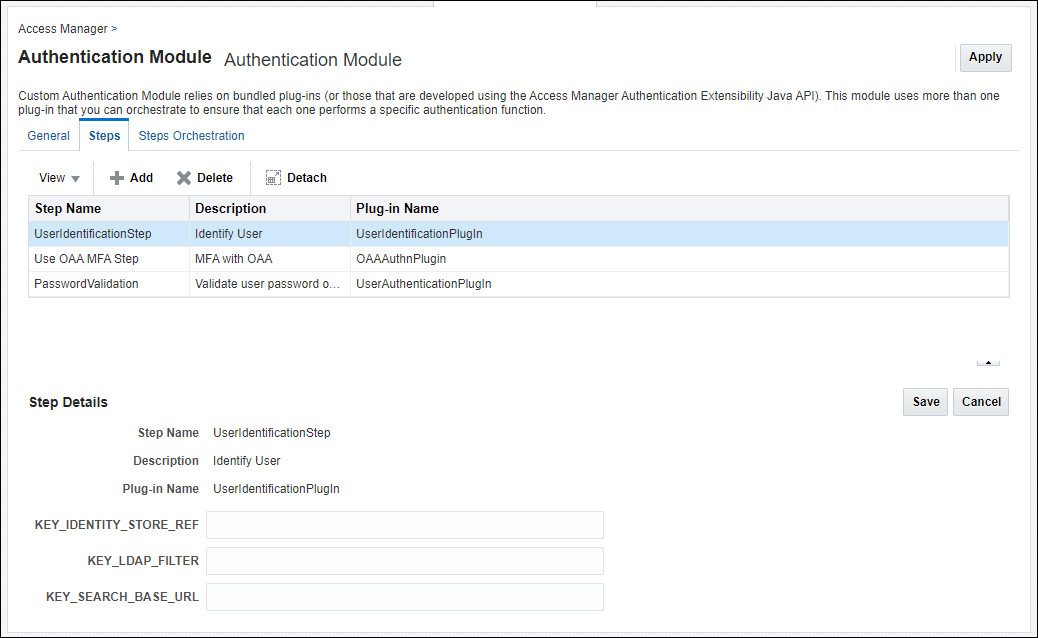
Task: Select the UserIdentificationStep row
Action: 92,233
